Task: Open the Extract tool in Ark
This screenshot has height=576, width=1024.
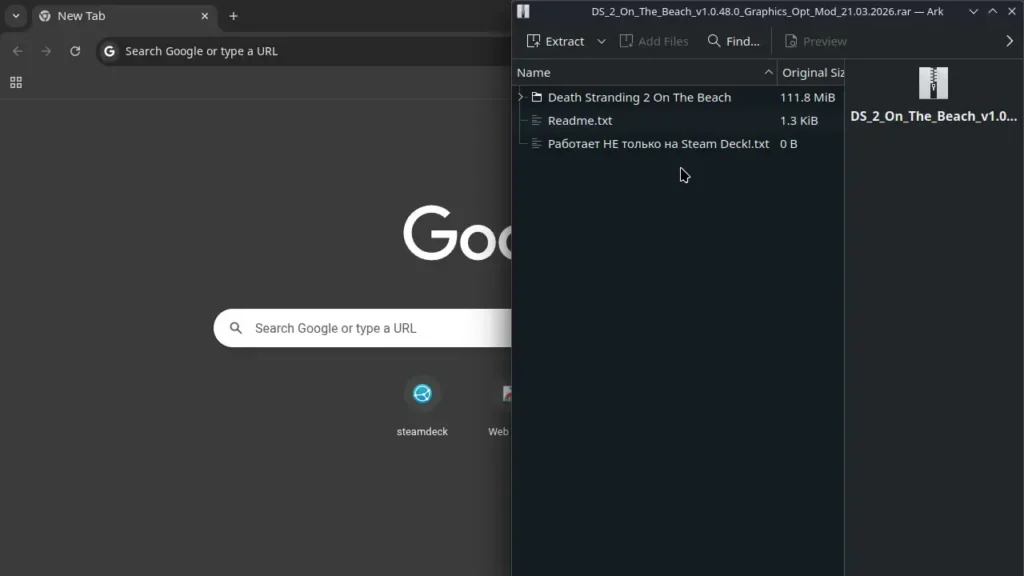Action: (x=558, y=41)
